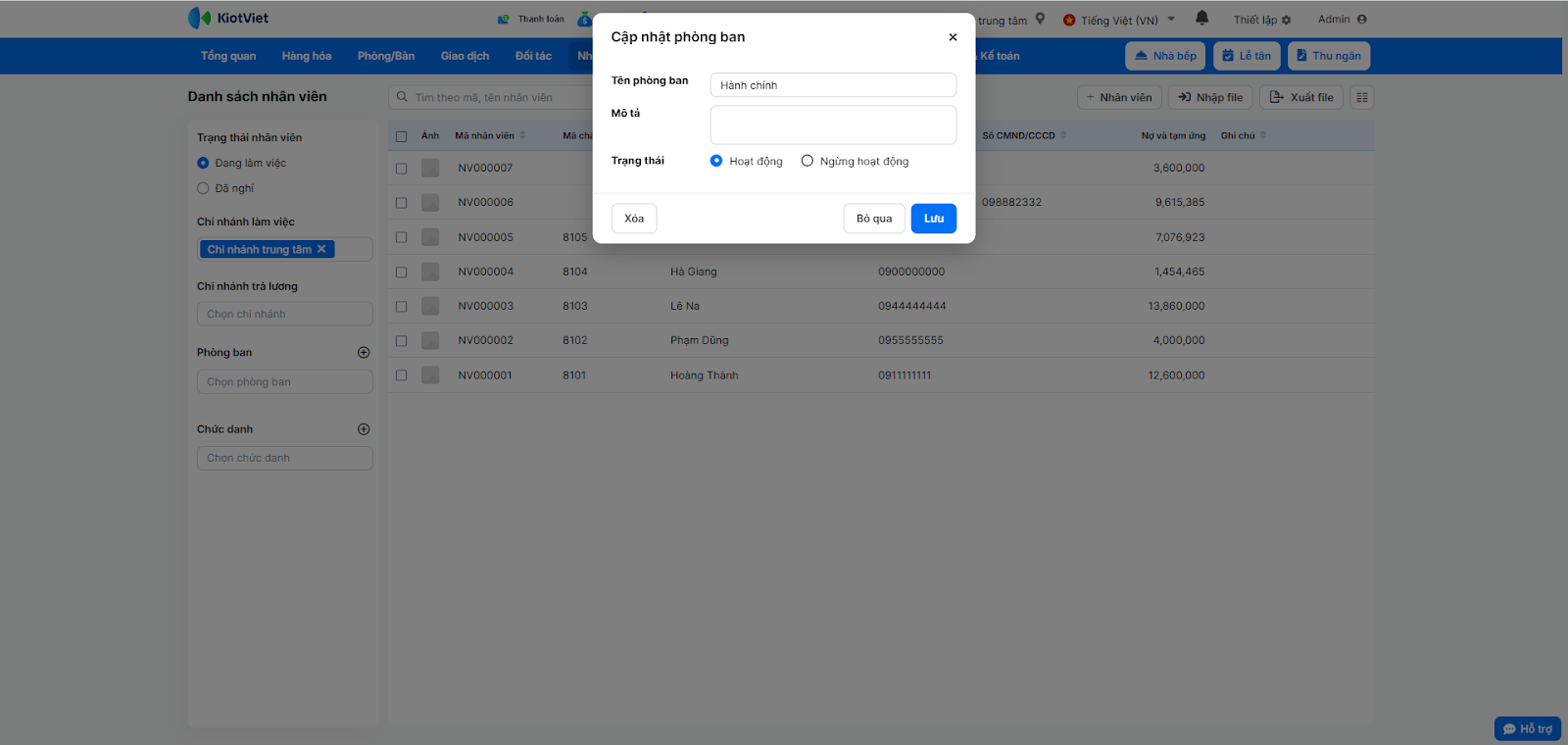This screenshot has height=745, width=1568.
Task: Open the Hàng hóa menu
Action: coord(306,56)
